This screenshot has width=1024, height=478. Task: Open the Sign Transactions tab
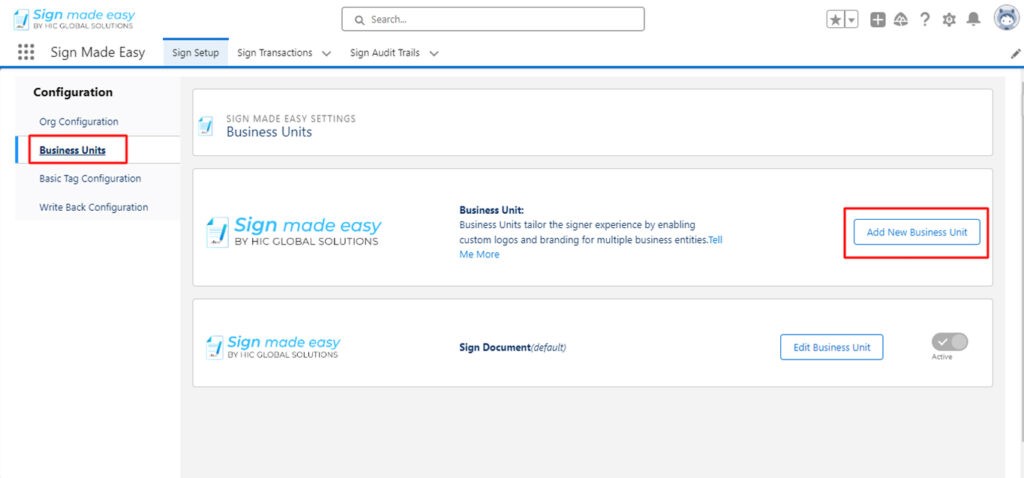tap(275, 53)
